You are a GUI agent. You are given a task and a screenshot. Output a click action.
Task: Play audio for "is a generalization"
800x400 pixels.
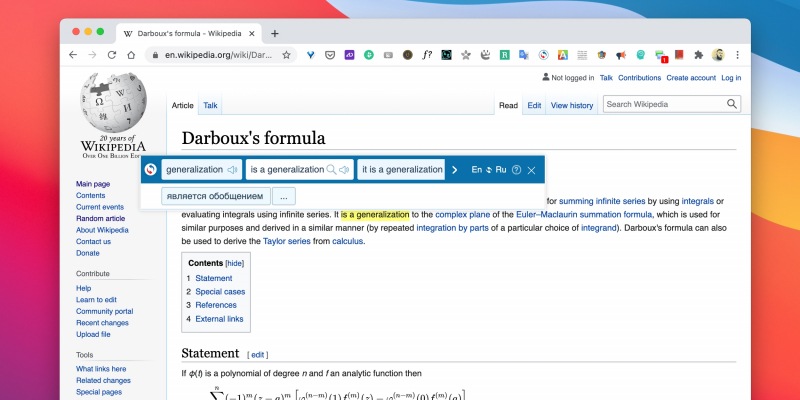[344, 170]
